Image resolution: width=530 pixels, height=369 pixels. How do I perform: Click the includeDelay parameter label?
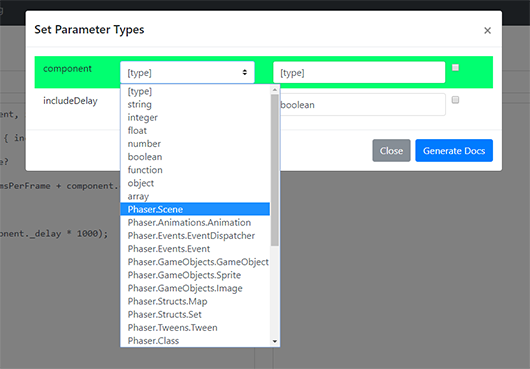point(70,101)
